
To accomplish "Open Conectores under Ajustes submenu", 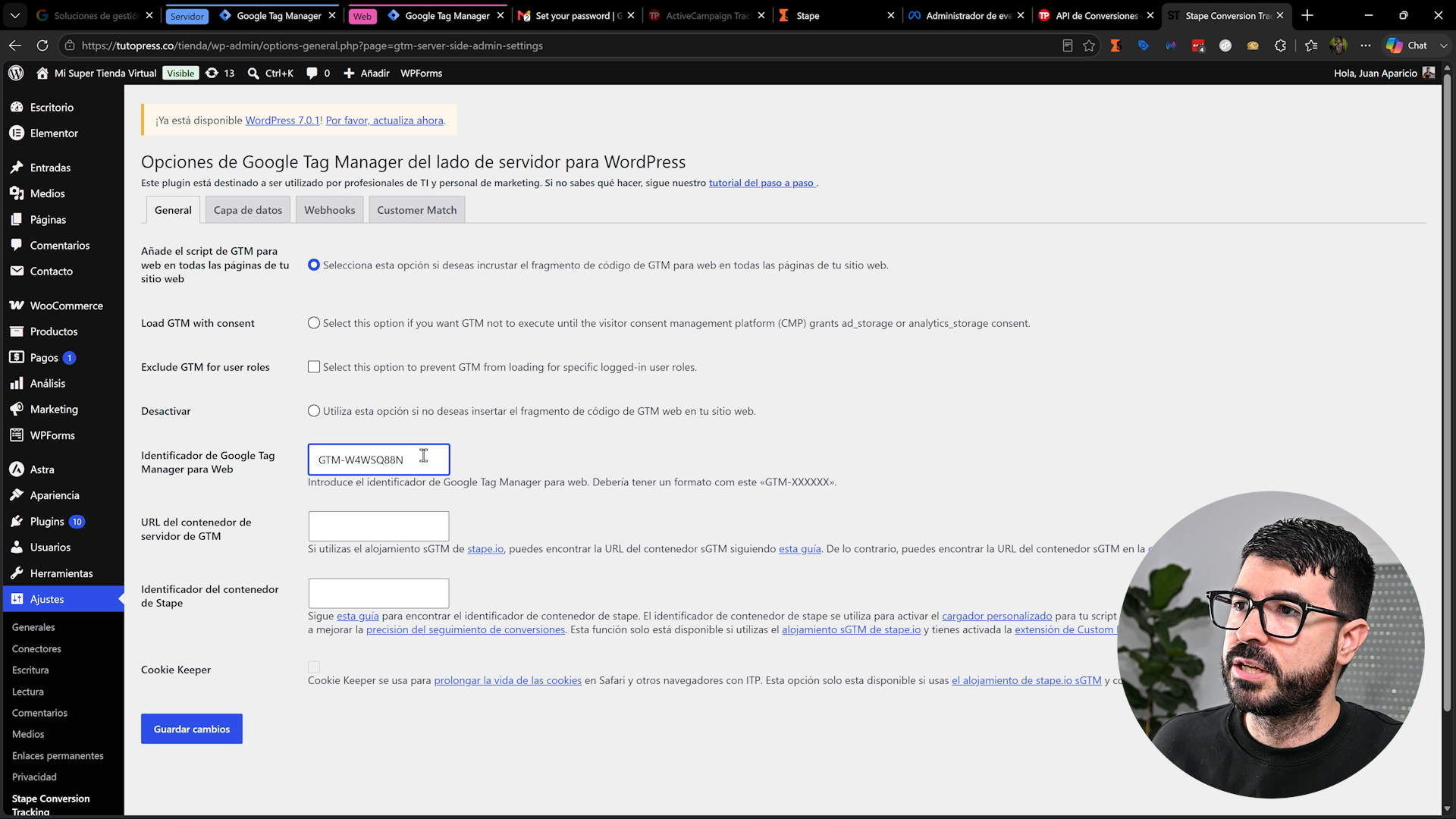I will tap(36, 649).
